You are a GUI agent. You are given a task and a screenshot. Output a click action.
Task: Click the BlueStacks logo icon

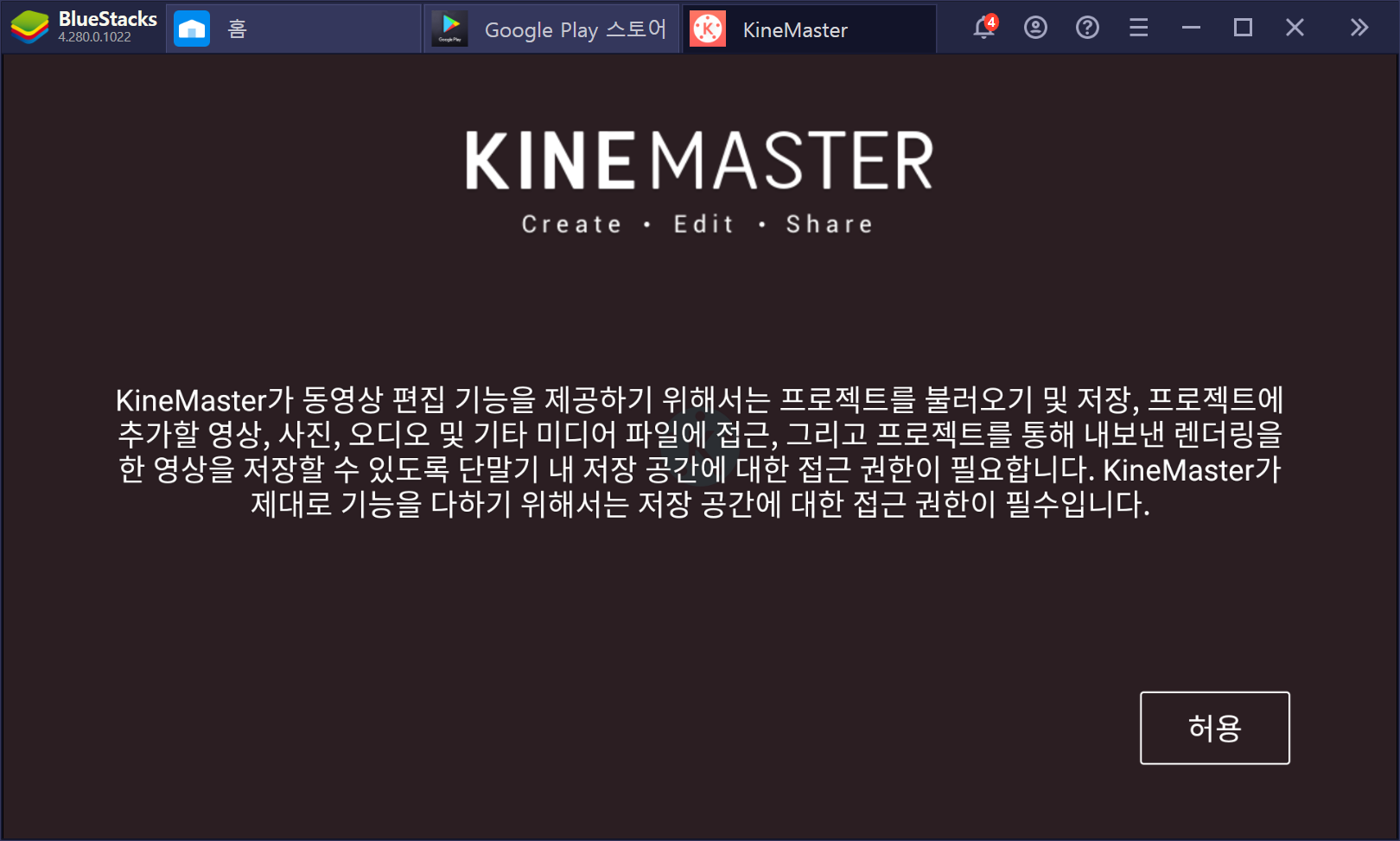click(x=30, y=28)
